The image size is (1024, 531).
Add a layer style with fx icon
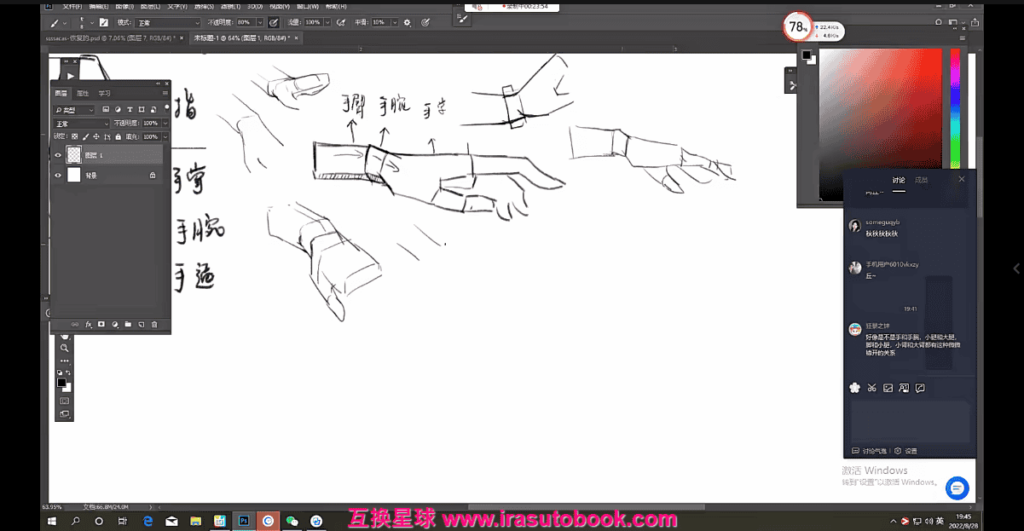[88, 324]
